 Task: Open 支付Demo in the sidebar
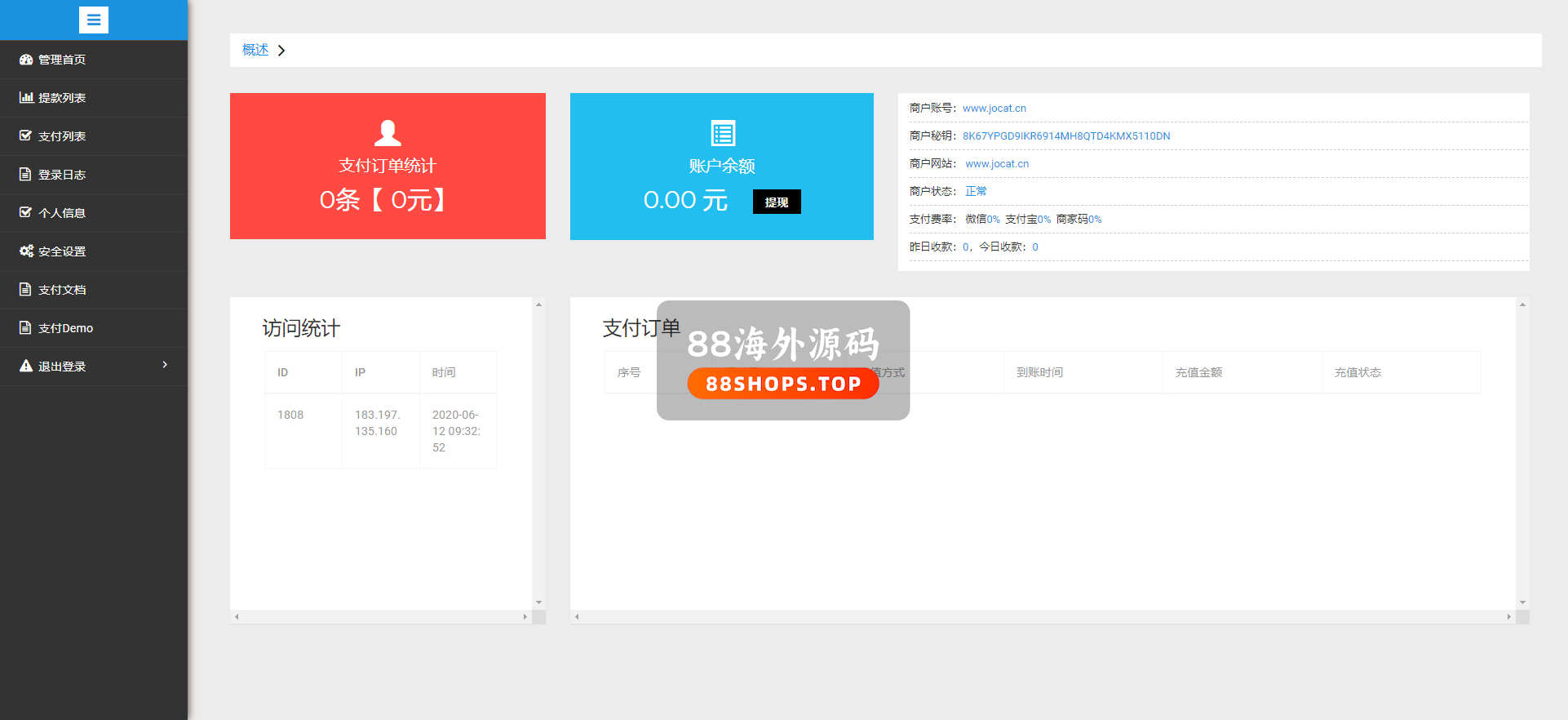(65, 328)
